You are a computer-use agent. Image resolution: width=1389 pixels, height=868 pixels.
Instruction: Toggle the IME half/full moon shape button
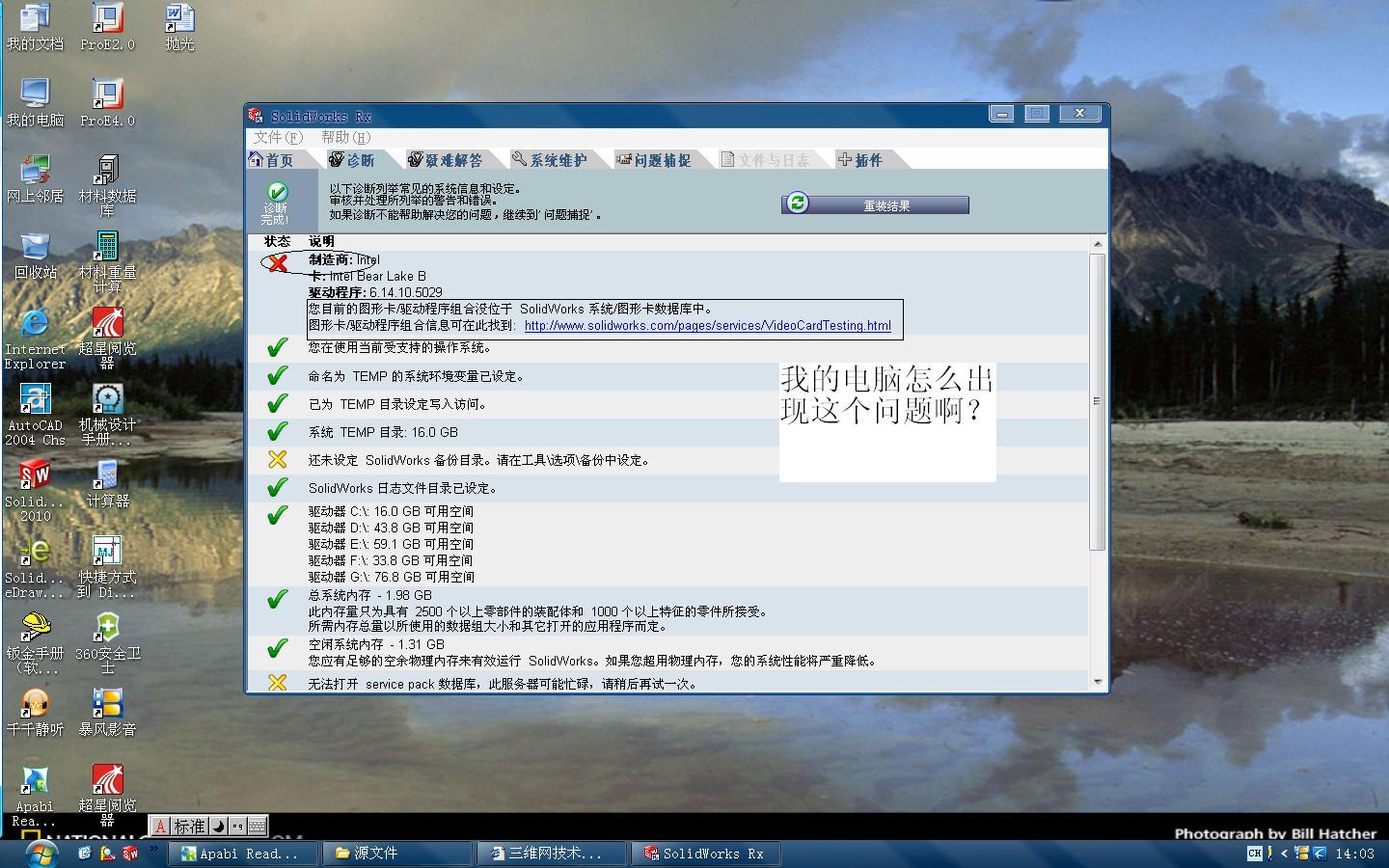pos(218,827)
